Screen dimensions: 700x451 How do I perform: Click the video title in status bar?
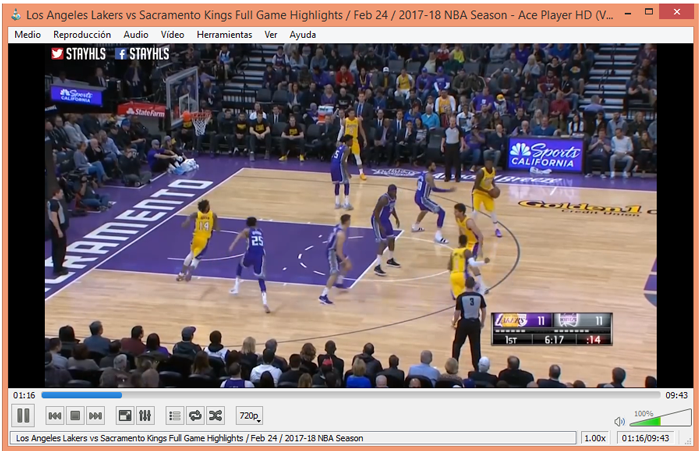[x=189, y=438]
